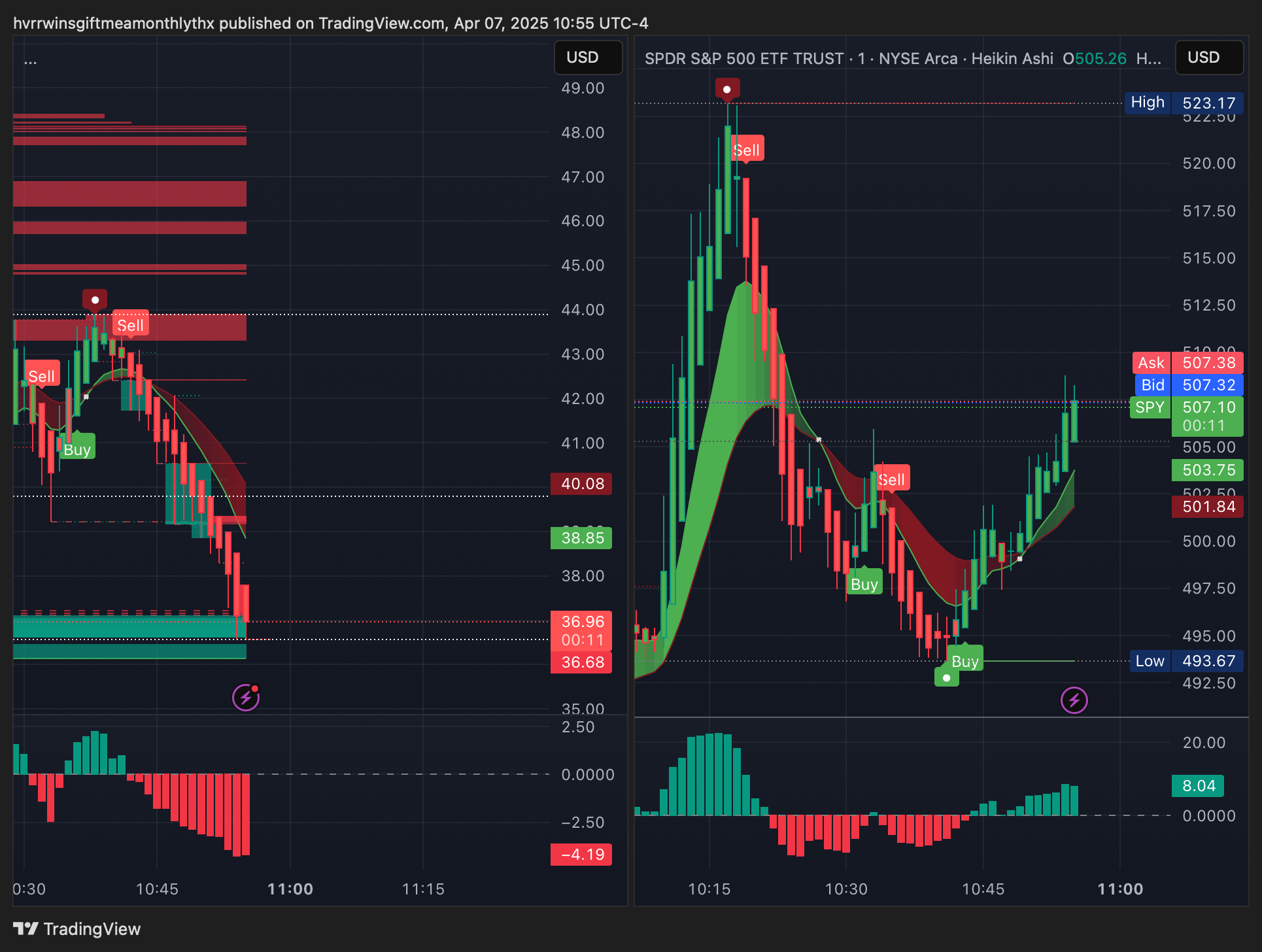
Task: Open the USD currency selector on the SPY chart
Action: pyautogui.click(x=1209, y=58)
